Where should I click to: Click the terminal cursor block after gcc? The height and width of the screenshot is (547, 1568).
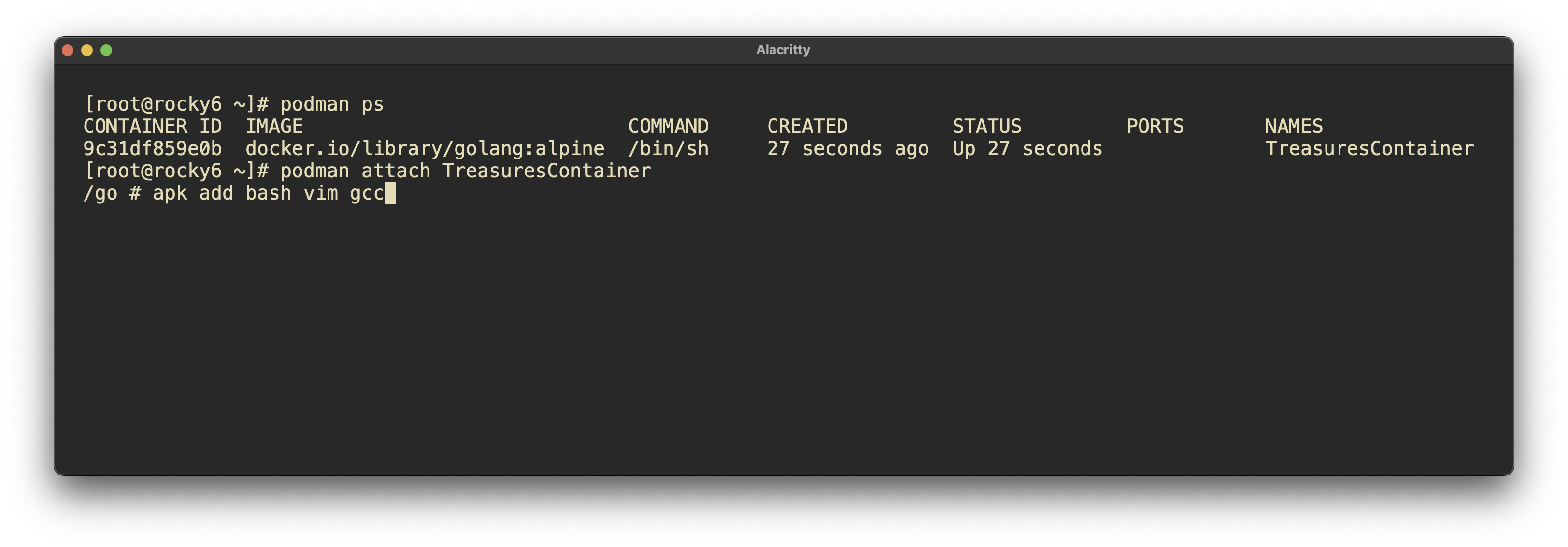390,193
